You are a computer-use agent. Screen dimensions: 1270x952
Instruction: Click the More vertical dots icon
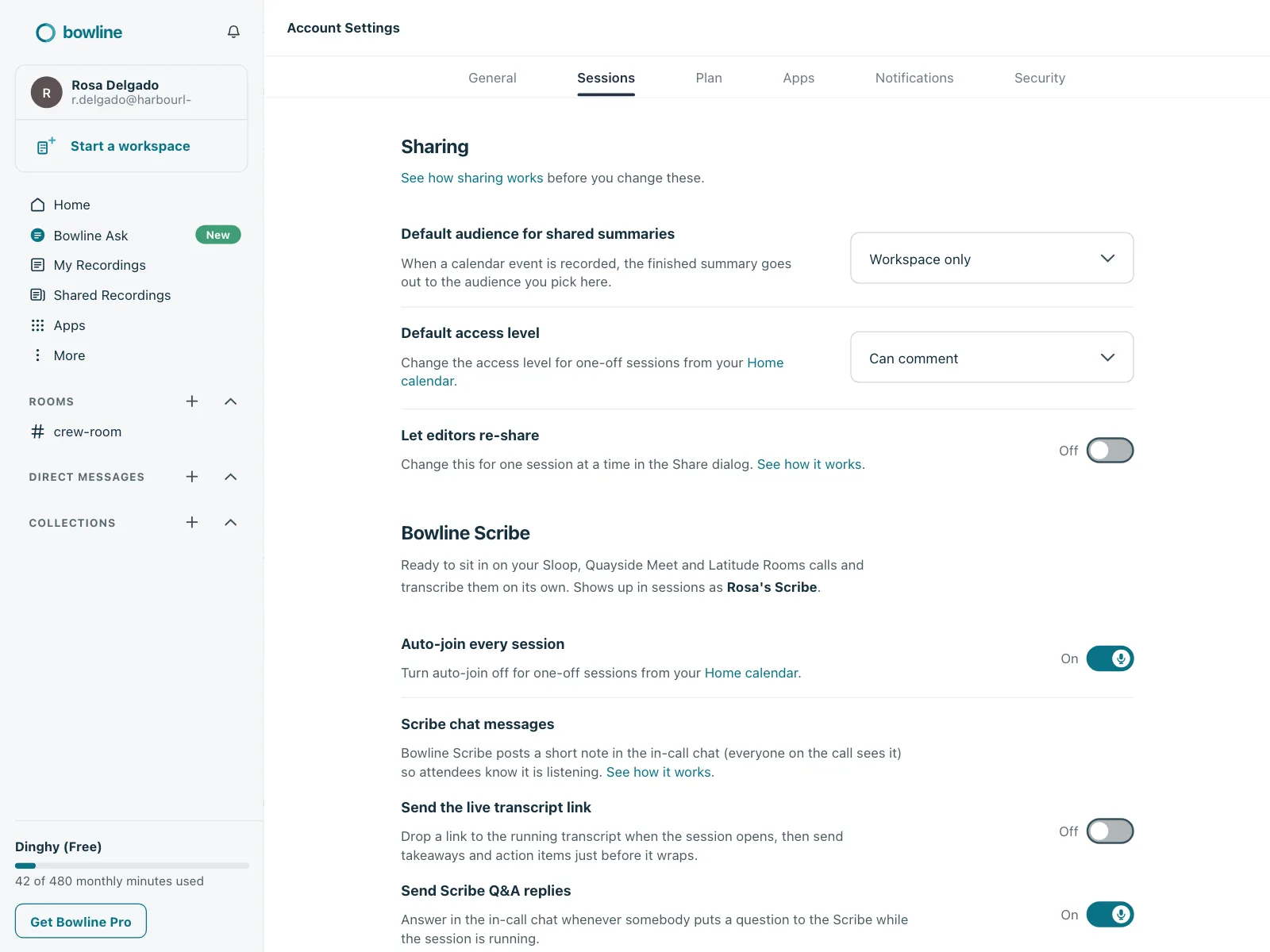click(37, 355)
